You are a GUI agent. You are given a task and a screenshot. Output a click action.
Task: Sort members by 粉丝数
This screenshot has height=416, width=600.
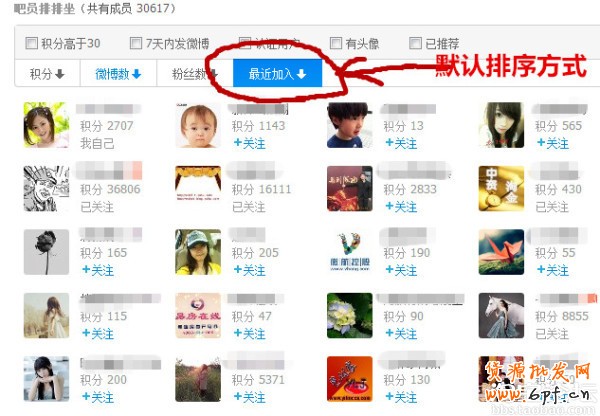(195, 73)
